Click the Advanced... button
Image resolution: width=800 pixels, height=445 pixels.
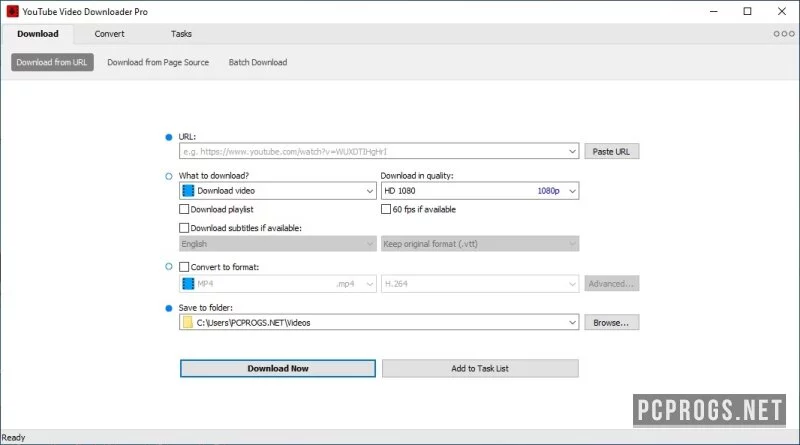tap(611, 284)
